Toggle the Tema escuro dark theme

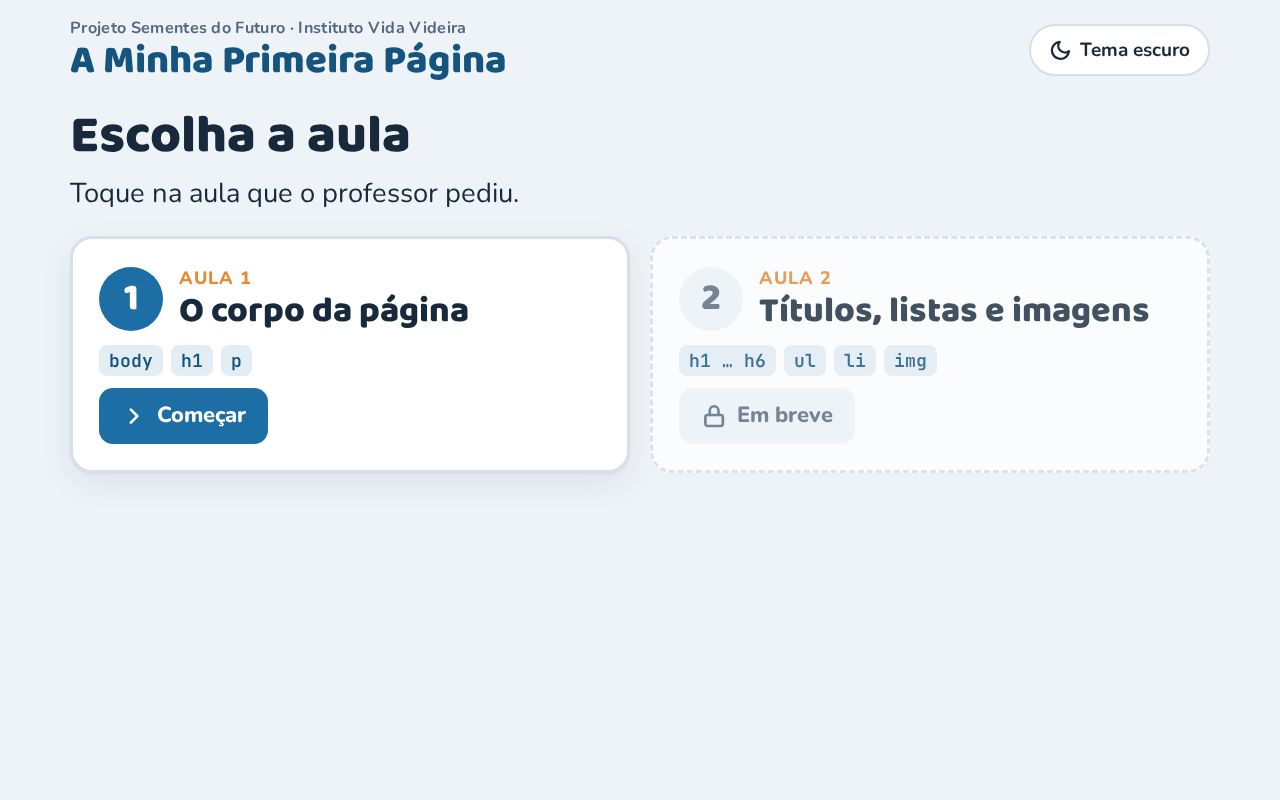[x=1119, y=50]
